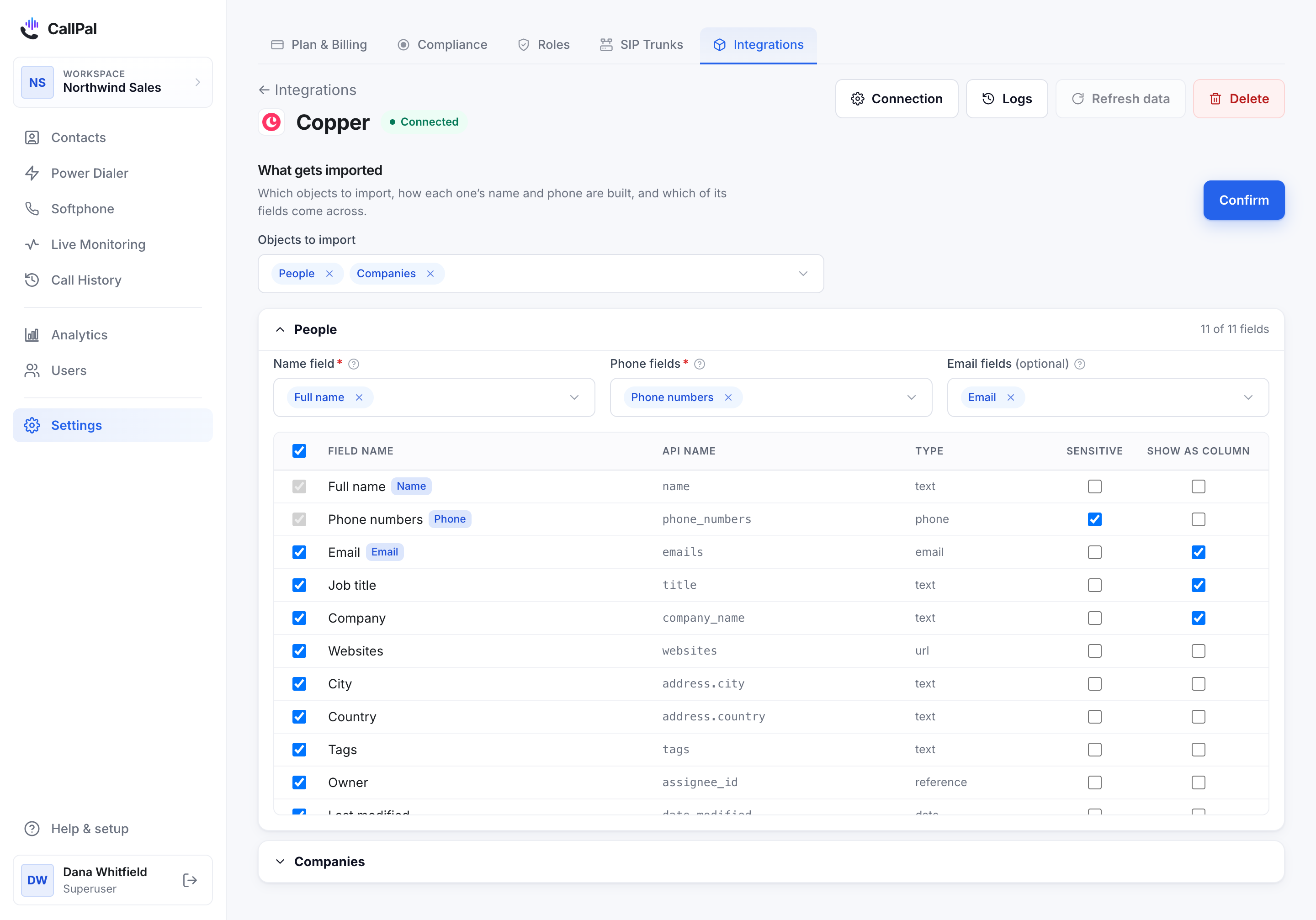Click the 'url' type cell

pyautogui.click(x=922, y=651)
